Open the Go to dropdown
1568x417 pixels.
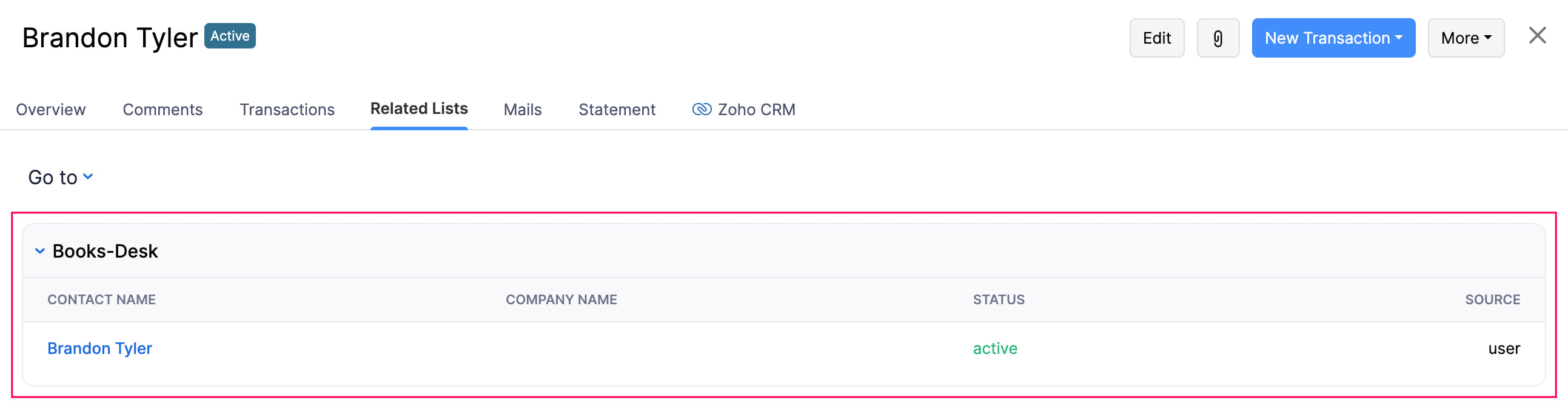tap(60, 177)
